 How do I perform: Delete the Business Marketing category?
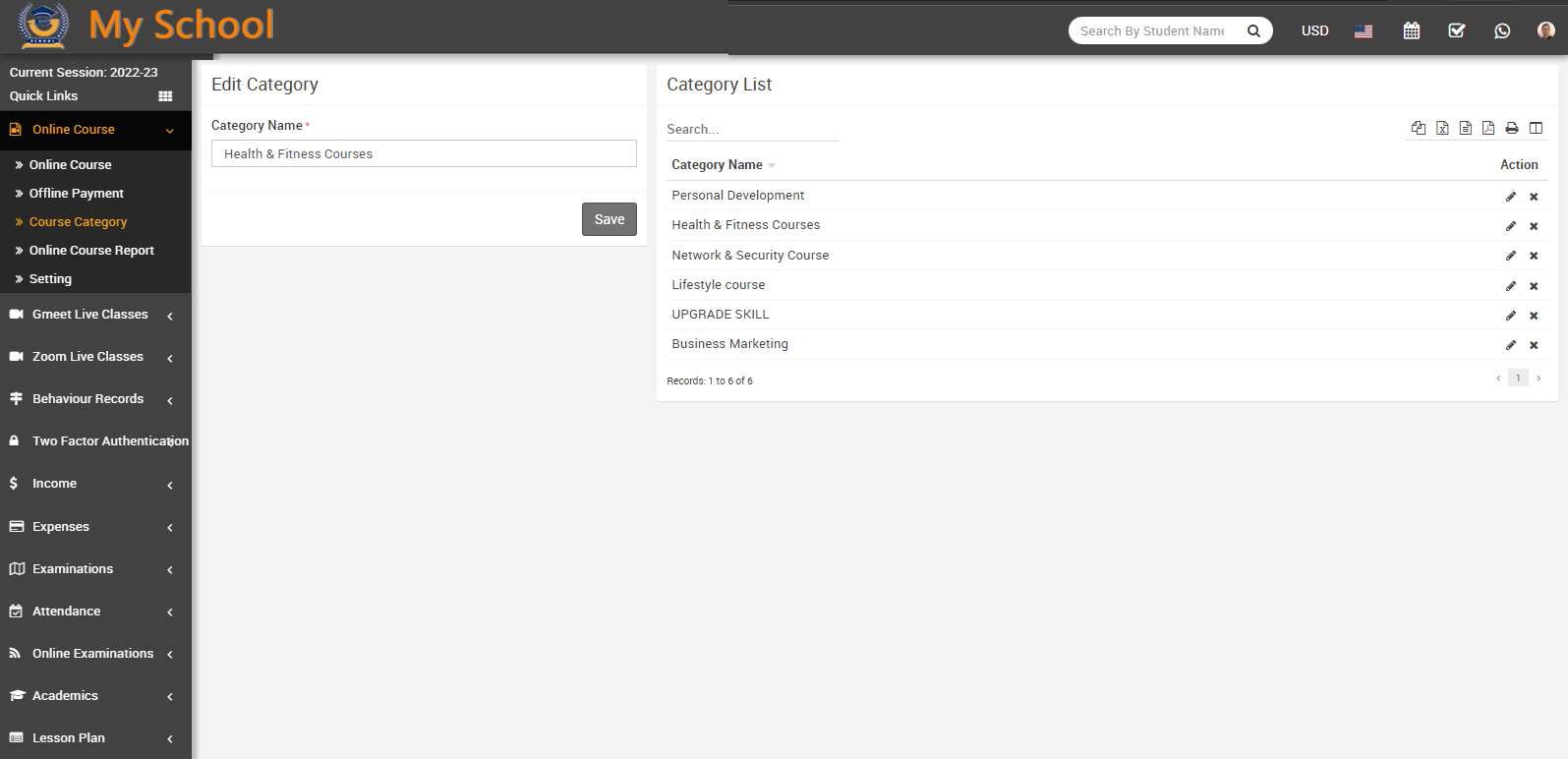(x=1534, y=345)
